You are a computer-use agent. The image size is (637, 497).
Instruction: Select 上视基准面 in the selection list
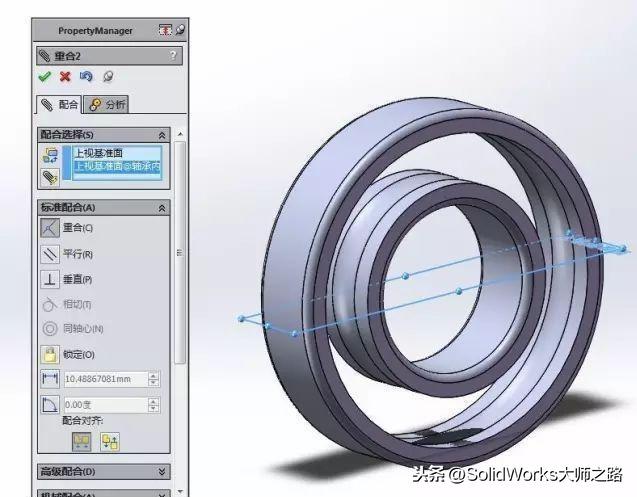click(98, 153)
